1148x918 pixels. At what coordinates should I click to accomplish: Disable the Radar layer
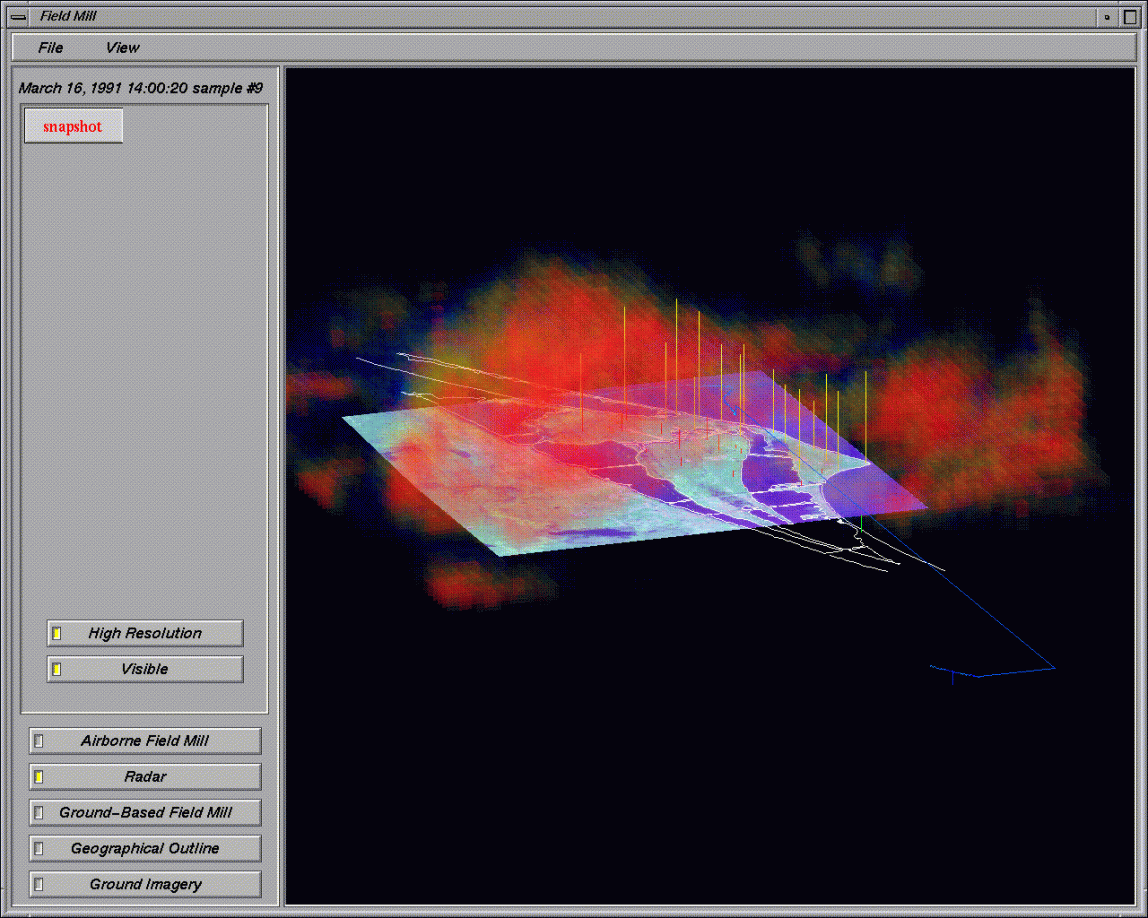point(145,777)
